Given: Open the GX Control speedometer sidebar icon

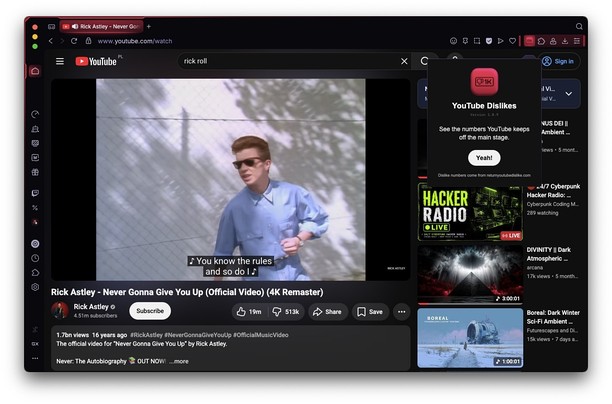Looking at the screenshot, I should tap(35, 114).
